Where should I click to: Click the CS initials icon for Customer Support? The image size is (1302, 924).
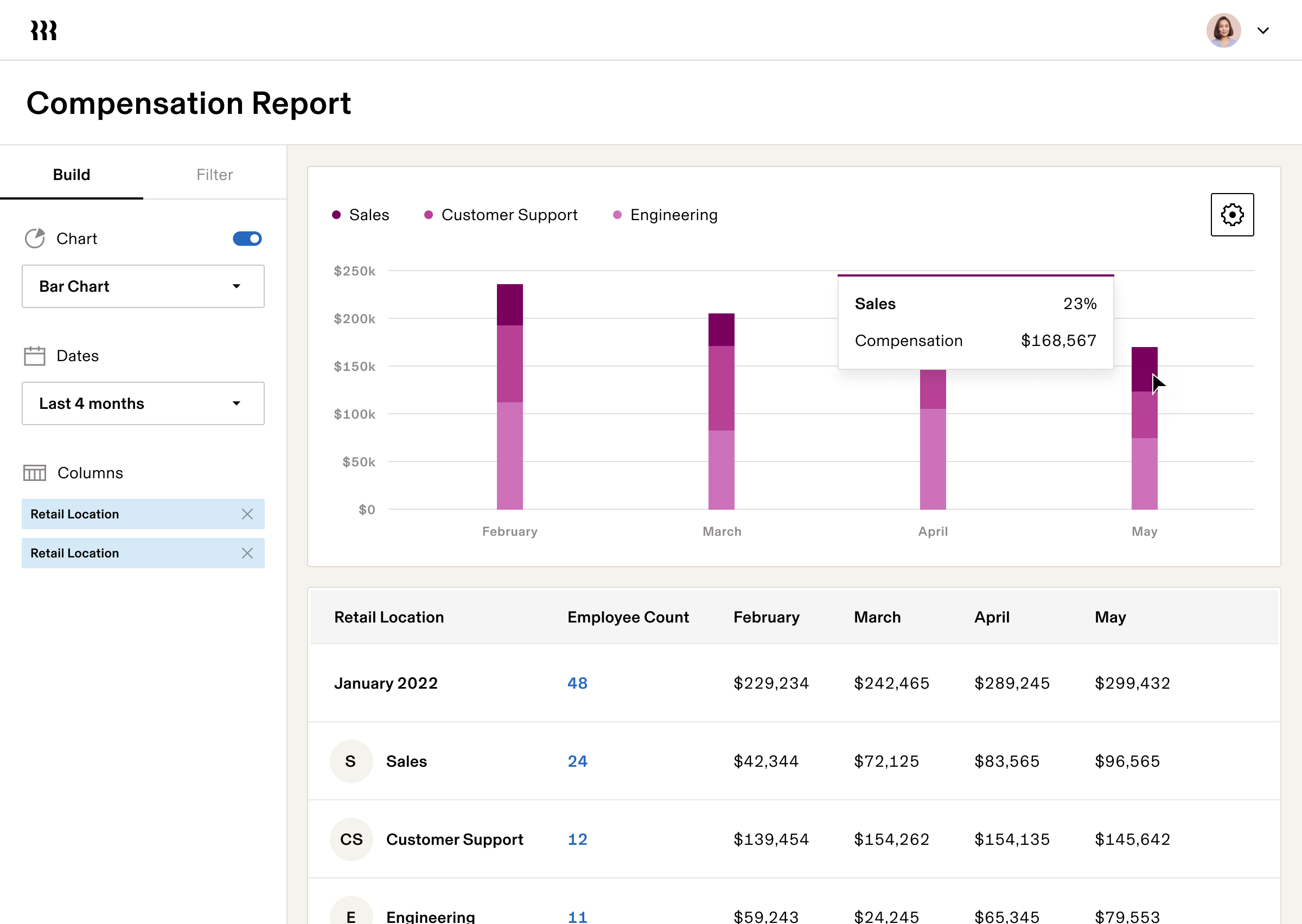(x=351, y=839)
